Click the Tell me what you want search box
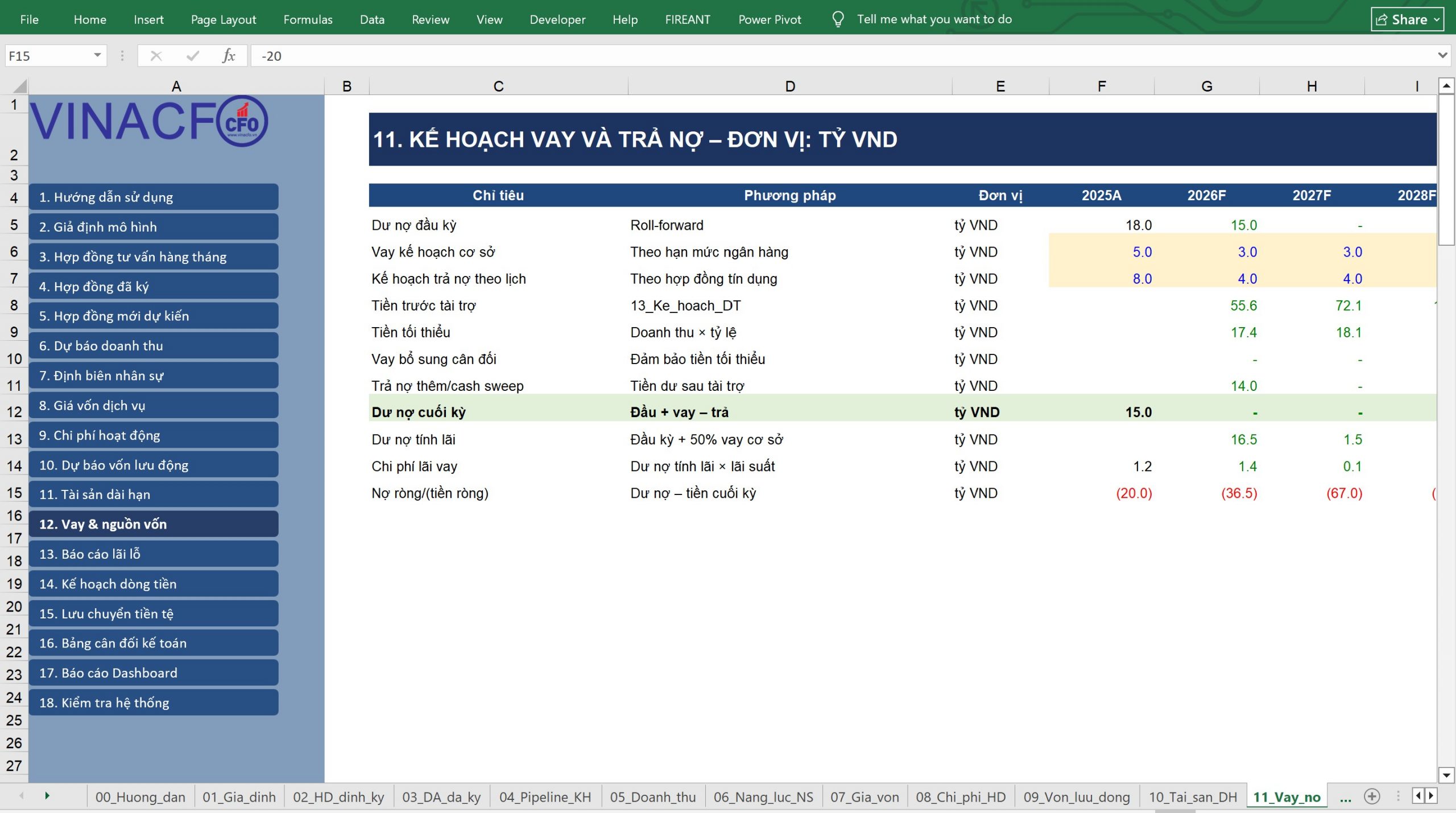The width and height of the screenshot is (1456, 813). [934, 19]
